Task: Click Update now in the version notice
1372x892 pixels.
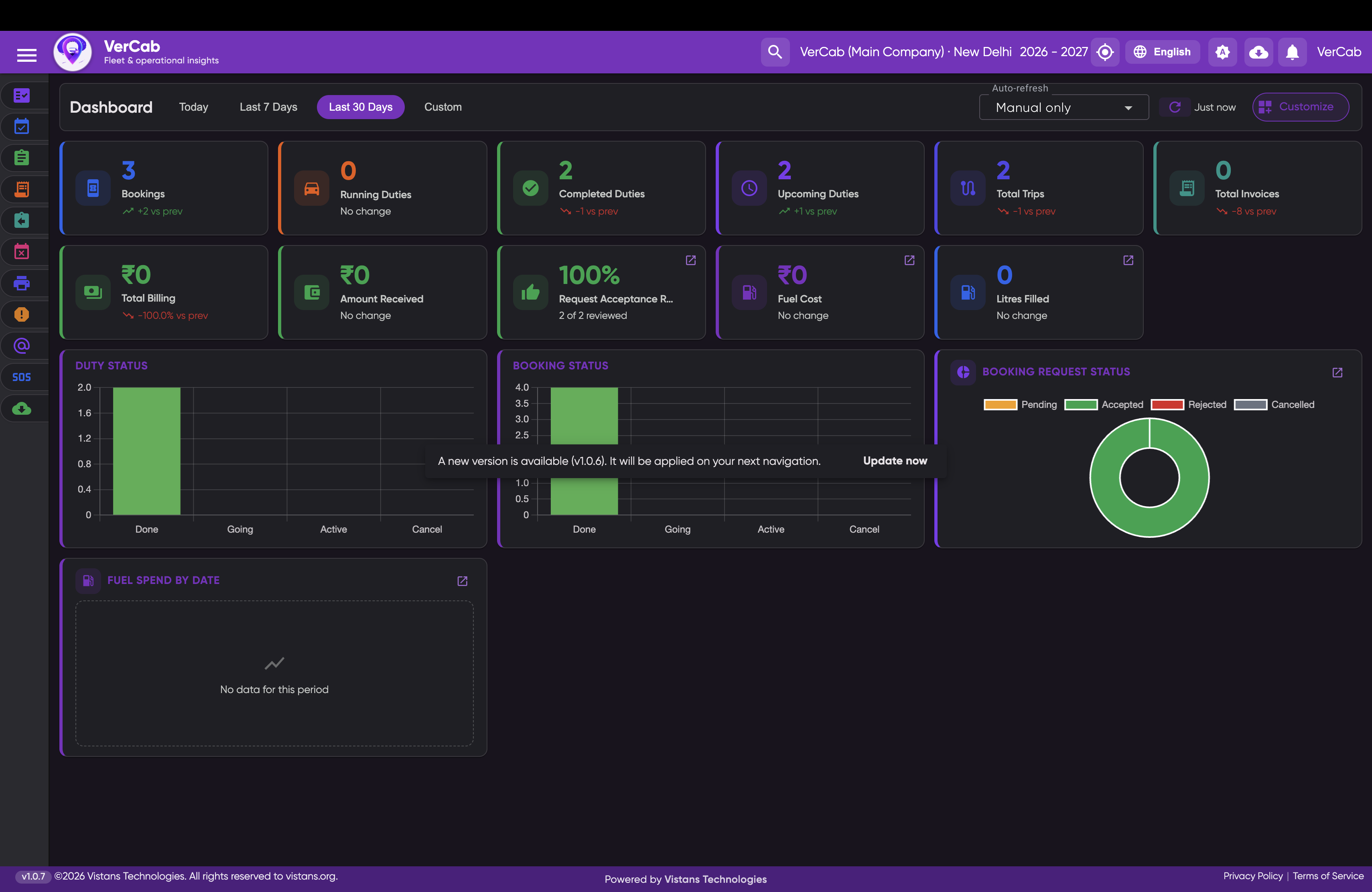Action: (895, 461)
